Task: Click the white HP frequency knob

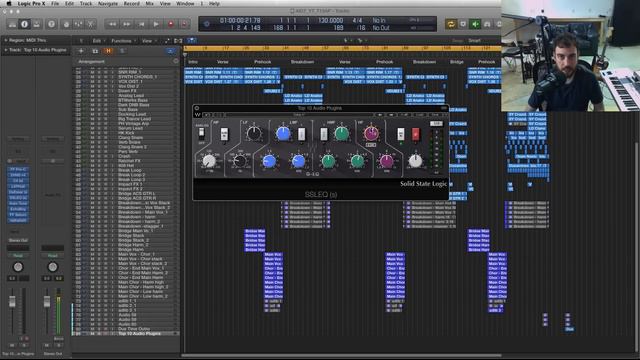Action: [209, 161]
